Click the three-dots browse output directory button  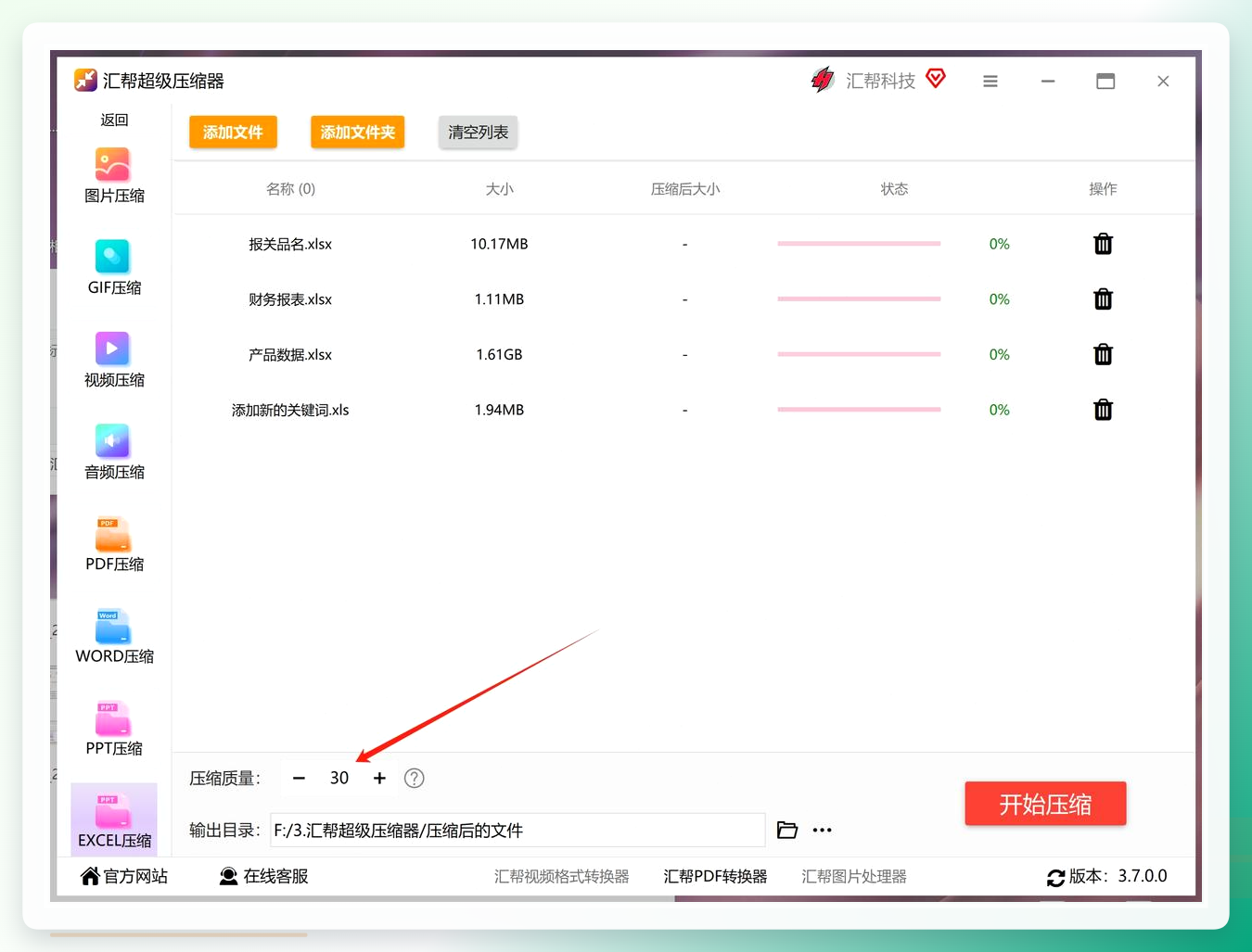click(822, 830)
